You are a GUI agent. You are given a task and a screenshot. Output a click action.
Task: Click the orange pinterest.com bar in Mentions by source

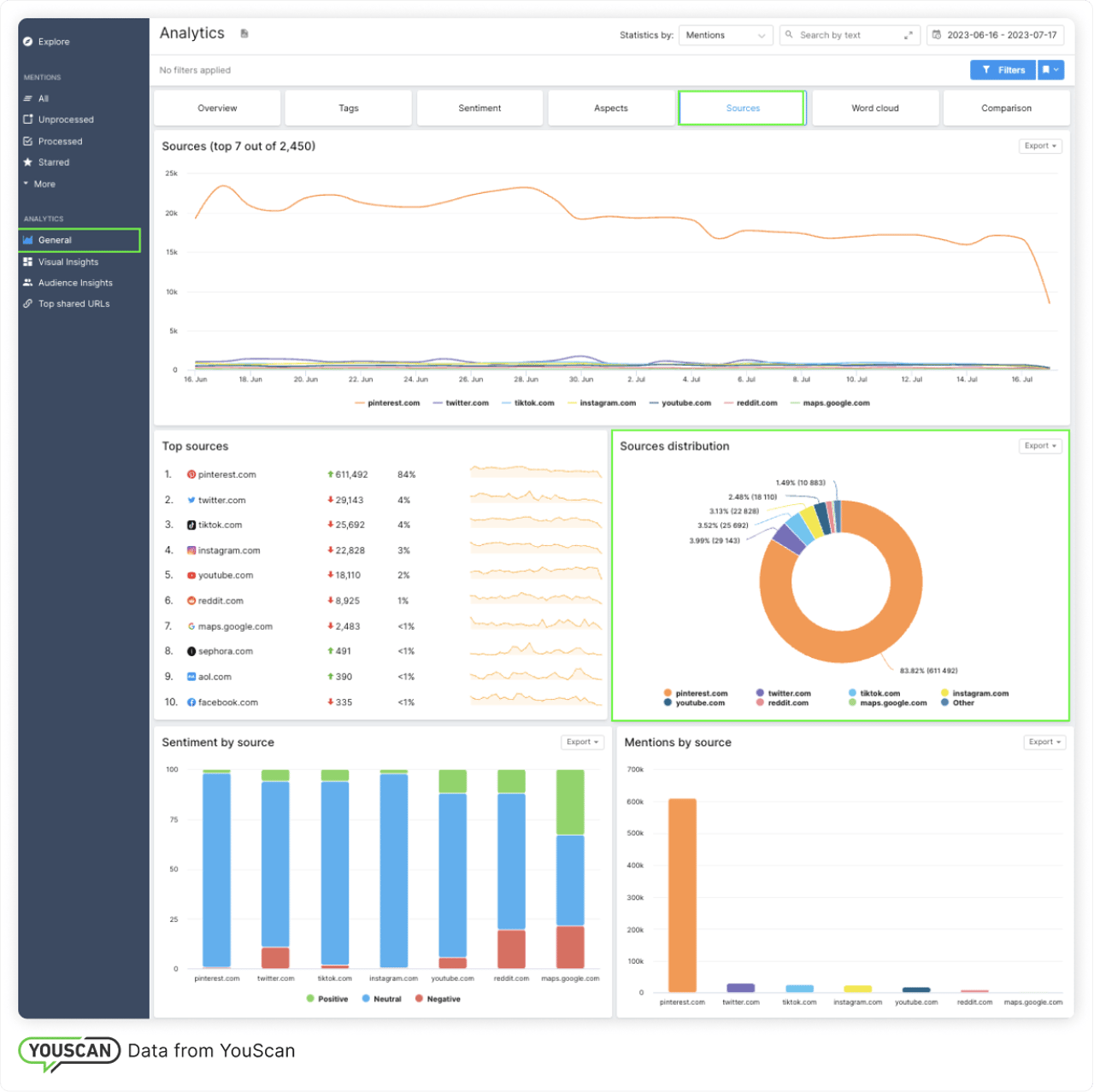[x=682, y=895]
